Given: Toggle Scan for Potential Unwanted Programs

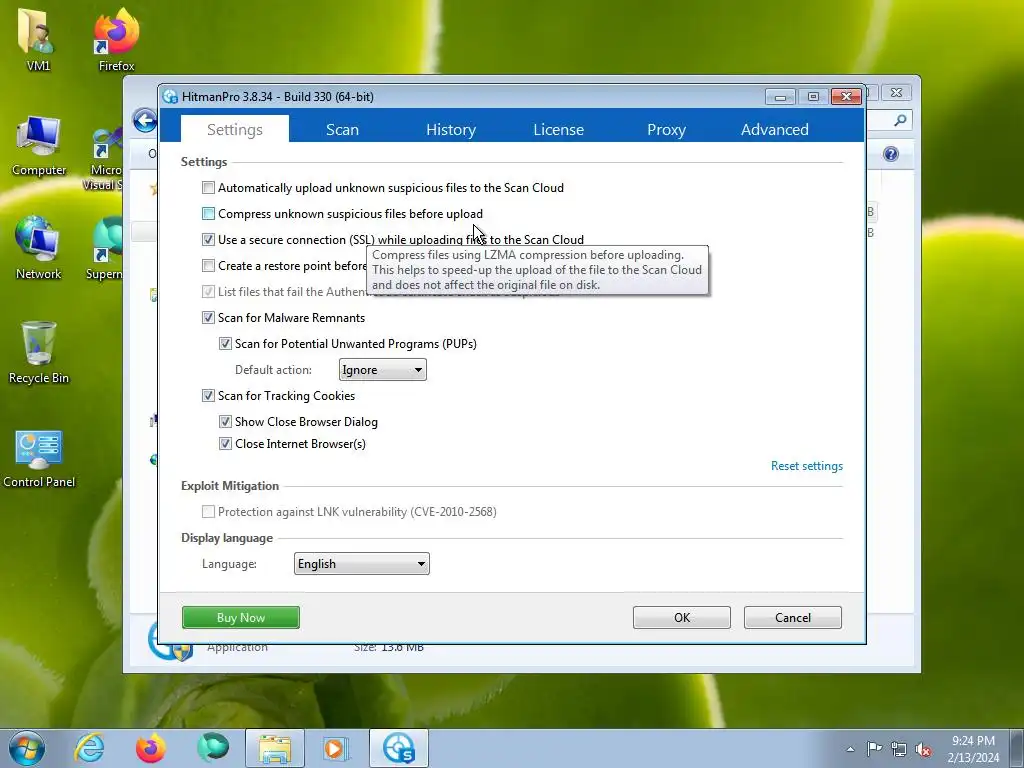Looking at the screenshot, I should 225,344.
